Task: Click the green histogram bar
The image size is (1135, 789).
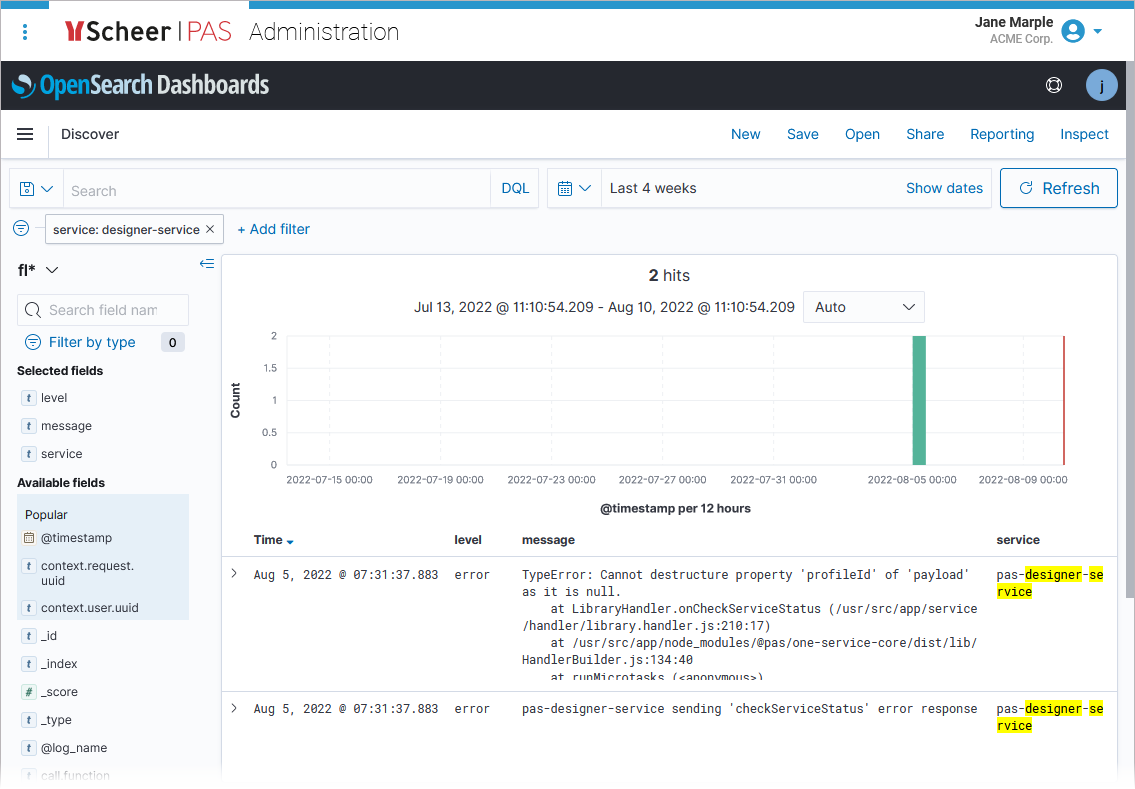Action: [919, 400]
